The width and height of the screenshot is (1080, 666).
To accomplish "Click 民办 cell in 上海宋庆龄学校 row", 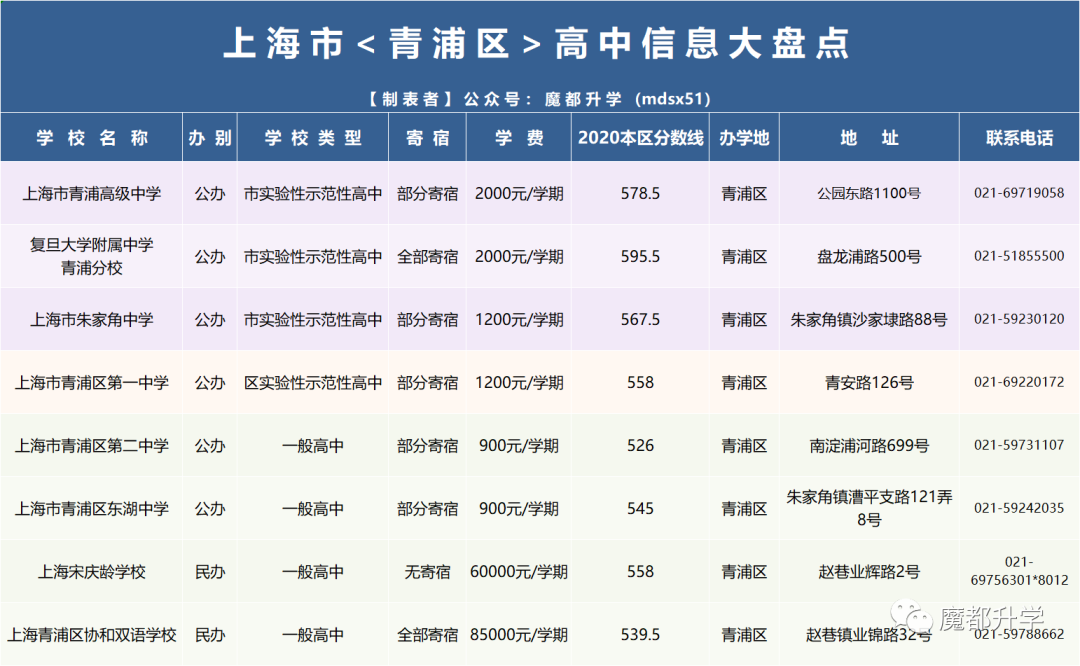I will [210, 572].
